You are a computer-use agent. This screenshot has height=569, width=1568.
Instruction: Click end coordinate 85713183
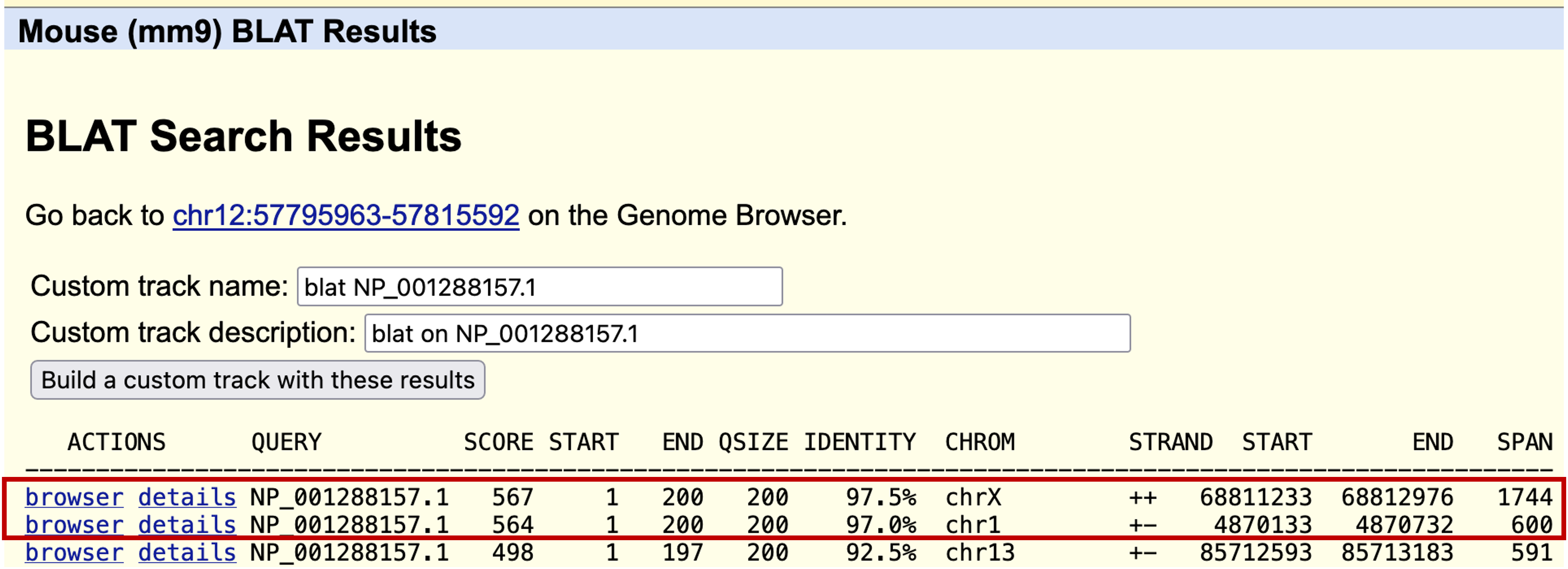click(1397, 552)
